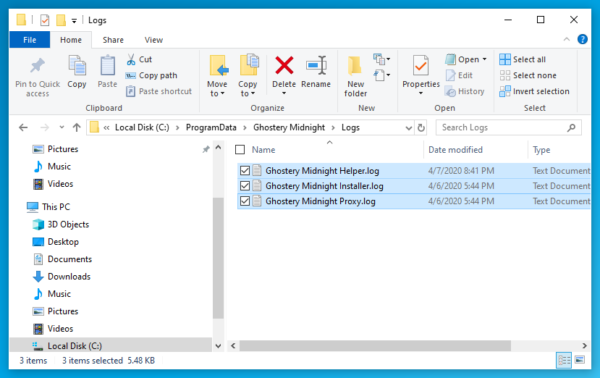This screenshot has width=600, height=378.
Task: Open the Delete dropdown arrow
Action: click(284, 93)
